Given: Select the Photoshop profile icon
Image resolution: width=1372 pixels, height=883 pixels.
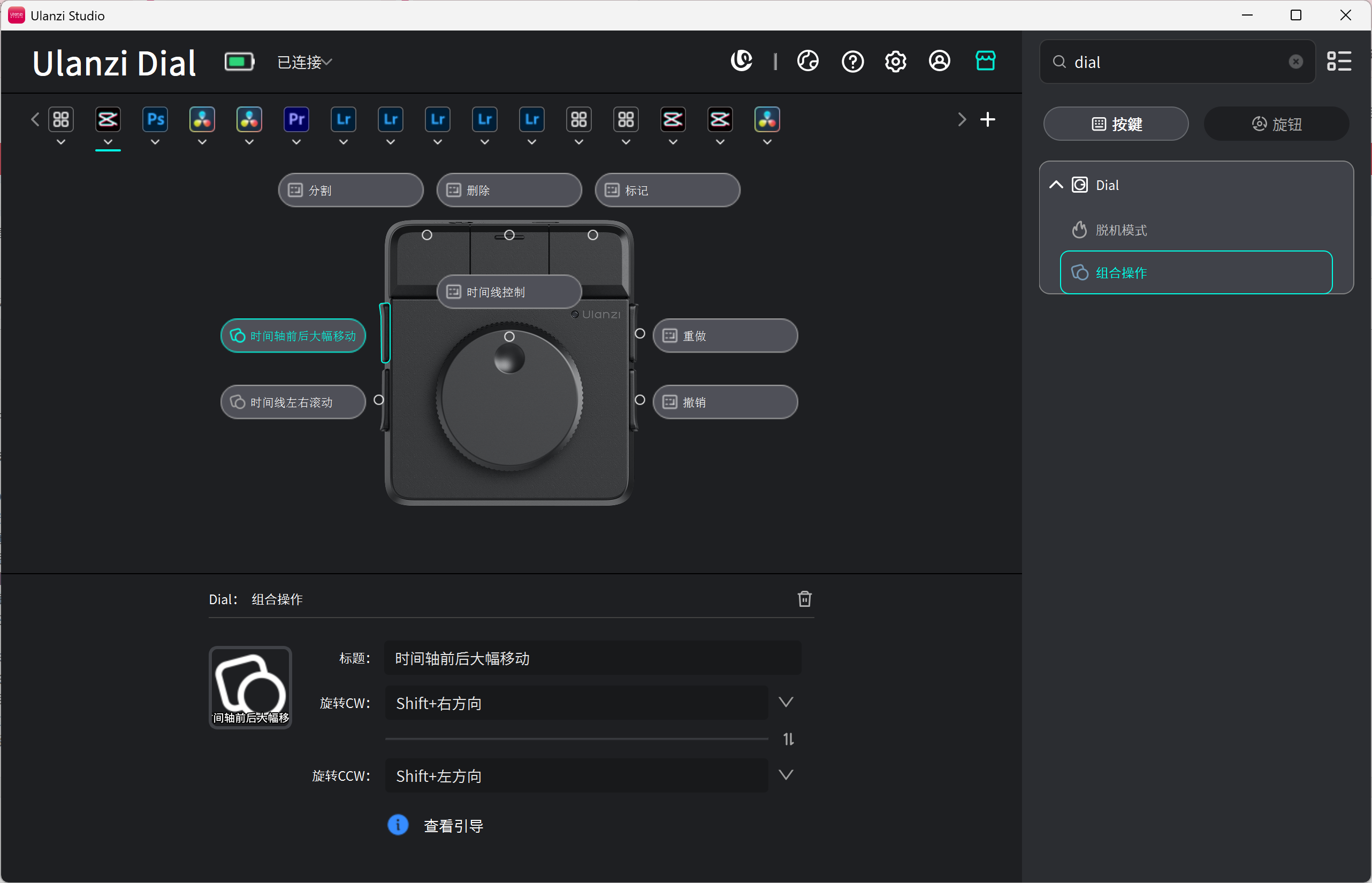Looking at the screenshot, I should click(x=155, y=119).
